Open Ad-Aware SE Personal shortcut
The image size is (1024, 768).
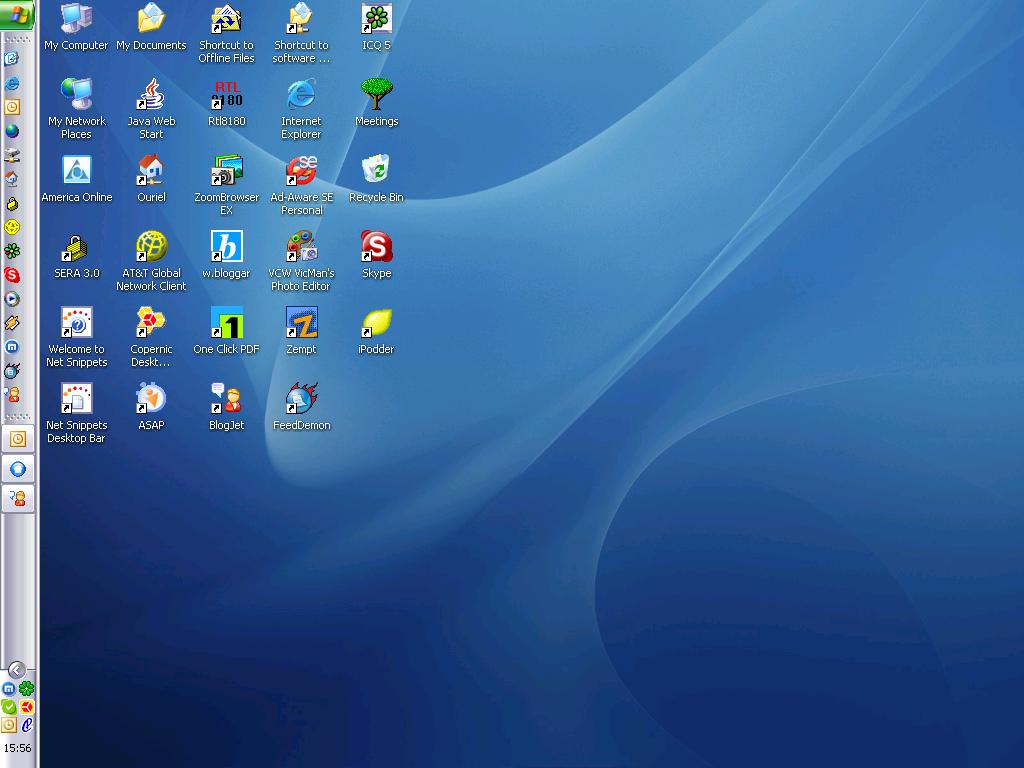(x=301, y=171)
